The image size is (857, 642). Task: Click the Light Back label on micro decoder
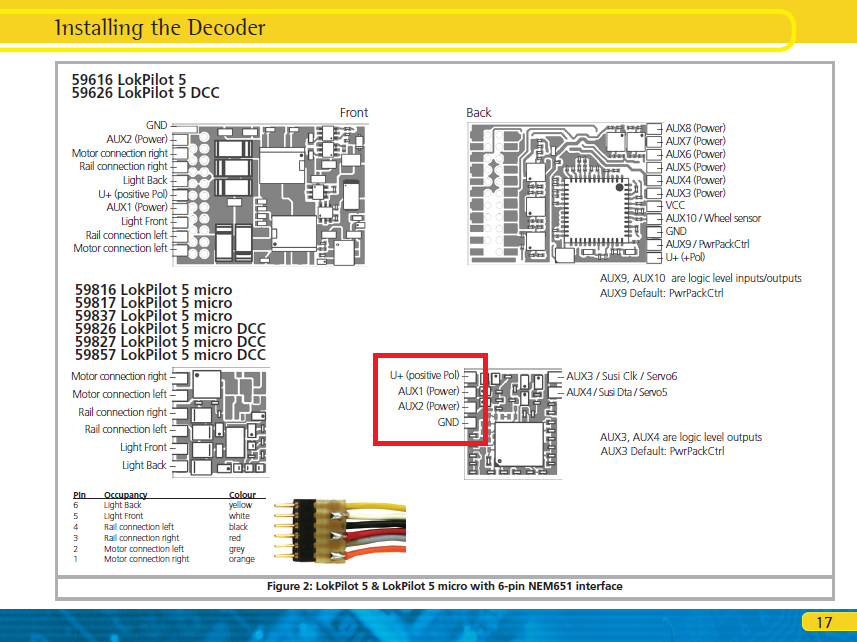(144, 465)
